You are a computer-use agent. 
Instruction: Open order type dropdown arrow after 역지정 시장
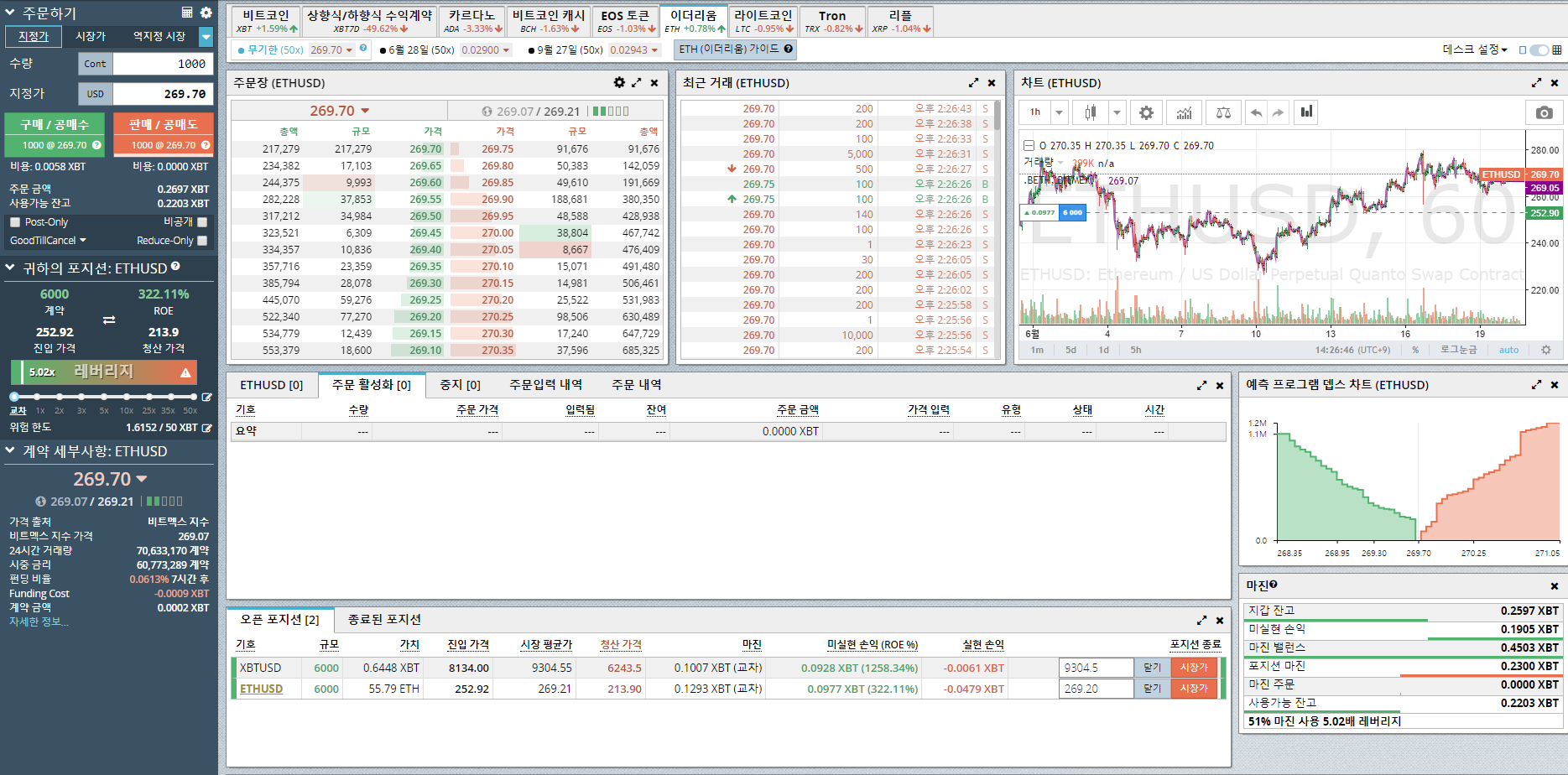click(x=206, y=36)
